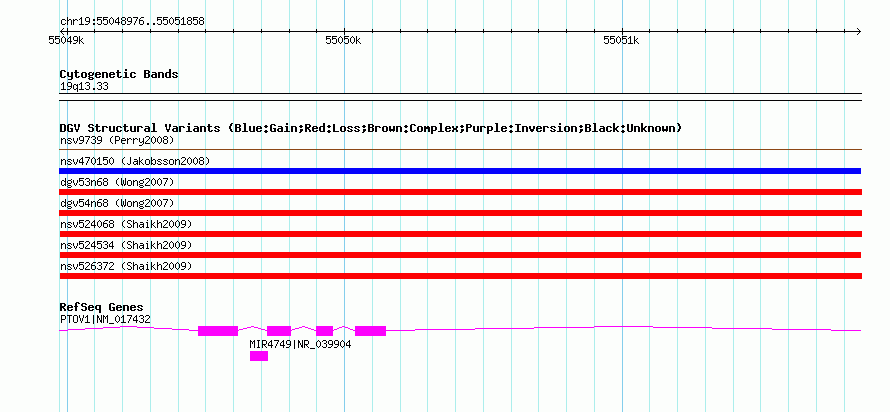Click the red bar under dgv54n68

460,213
